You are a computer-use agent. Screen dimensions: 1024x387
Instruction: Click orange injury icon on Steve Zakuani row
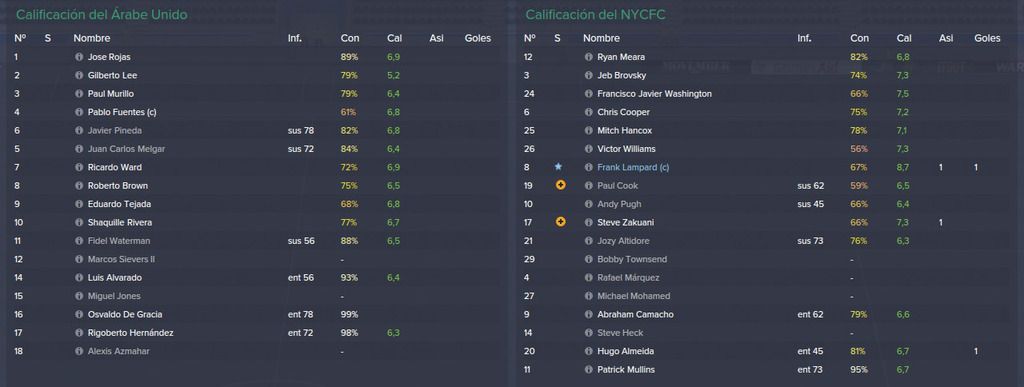point(560,222)
